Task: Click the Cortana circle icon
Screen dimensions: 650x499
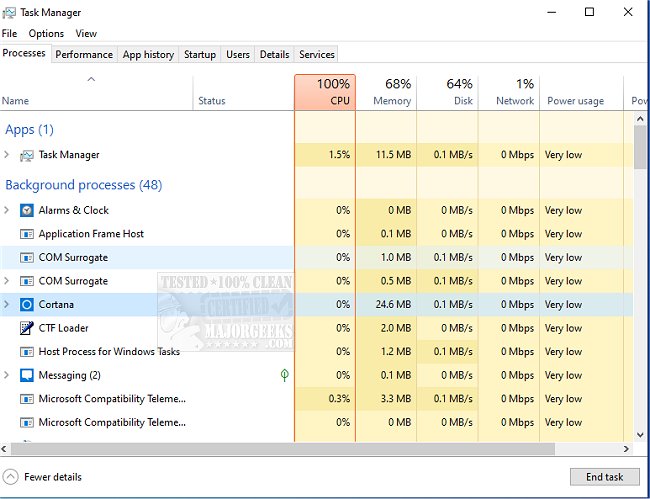Action: [x=27, y=305]
